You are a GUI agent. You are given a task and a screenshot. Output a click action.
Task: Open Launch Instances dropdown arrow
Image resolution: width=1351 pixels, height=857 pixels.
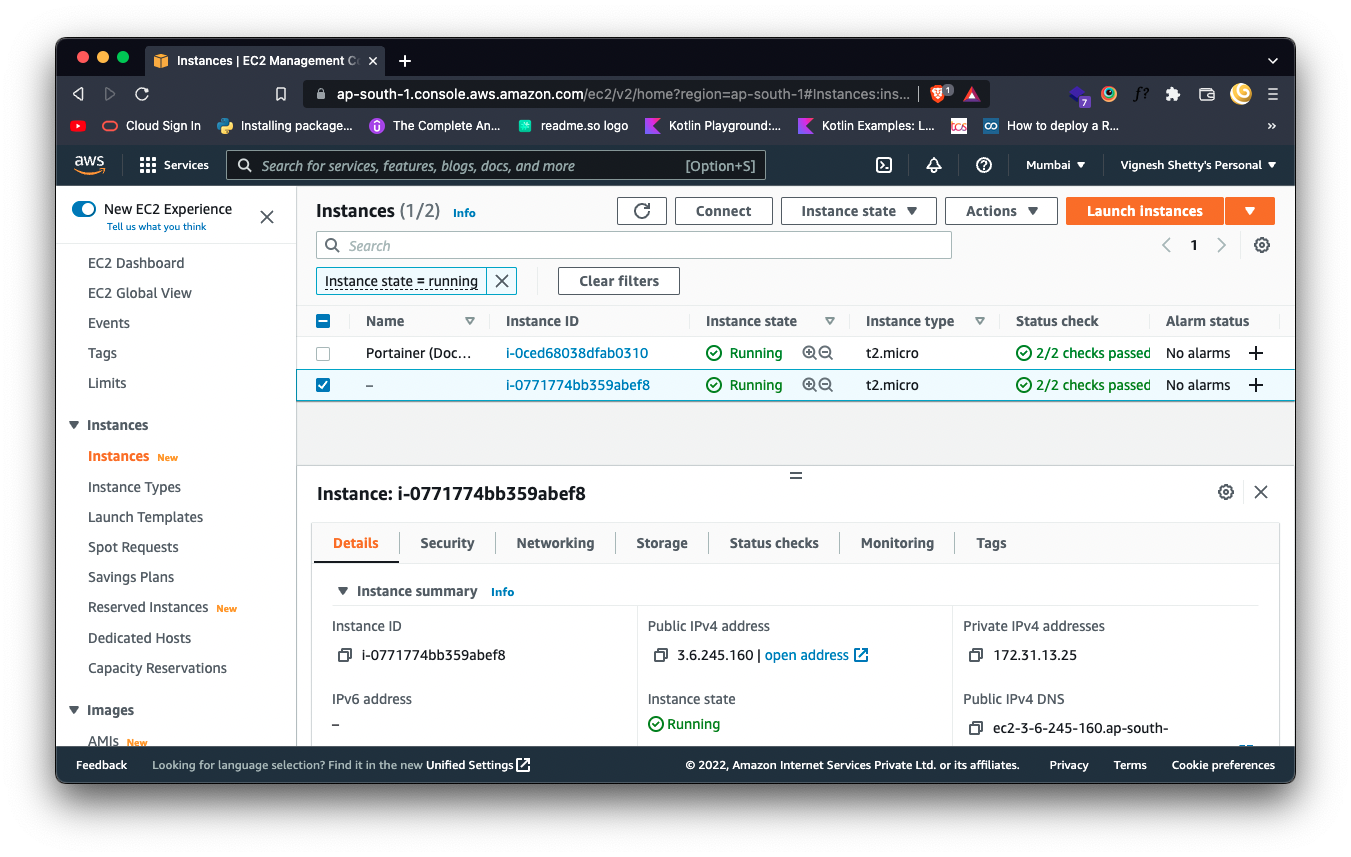tap(1250, 211)
